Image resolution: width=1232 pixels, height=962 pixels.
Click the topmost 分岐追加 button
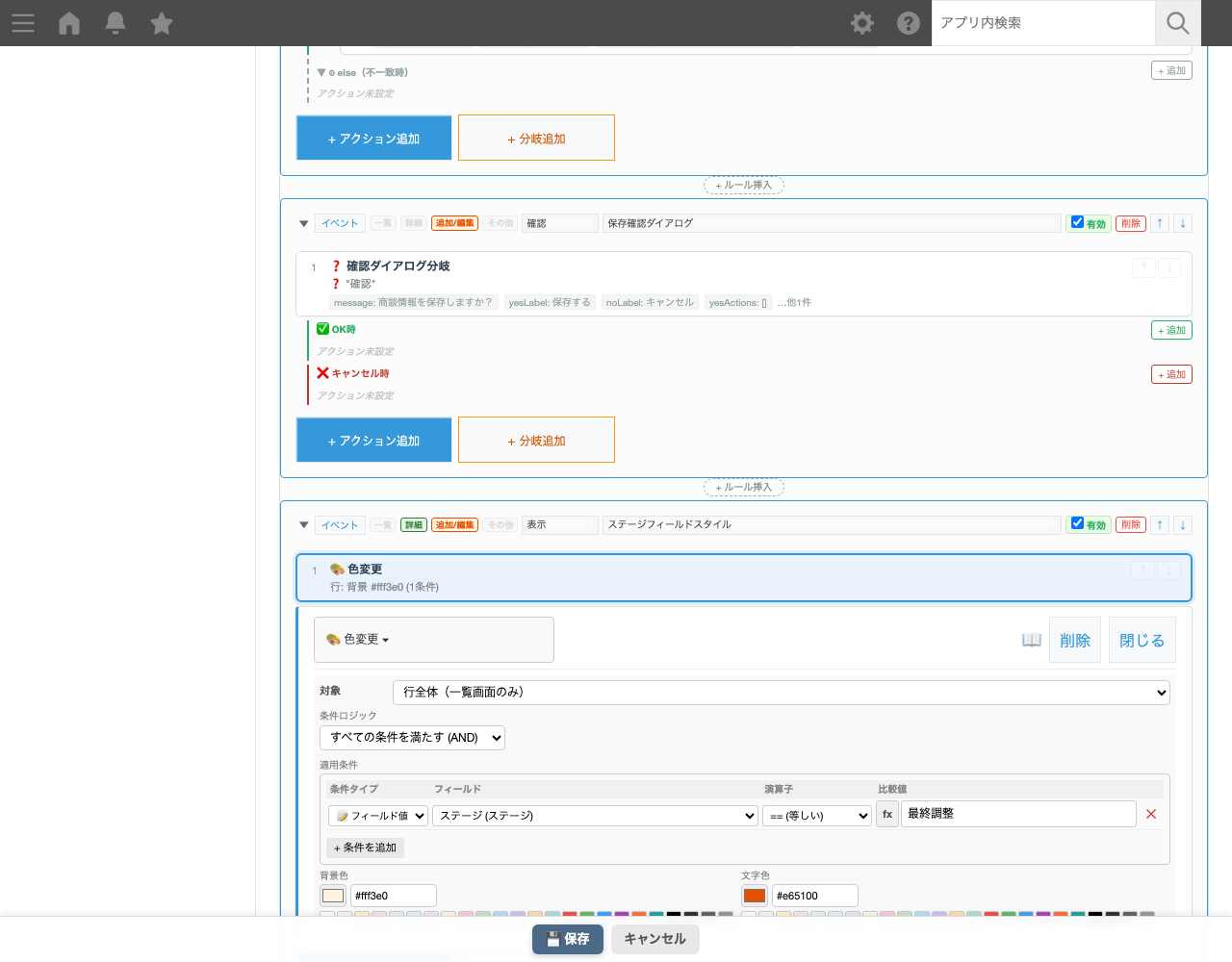(536, 138)
